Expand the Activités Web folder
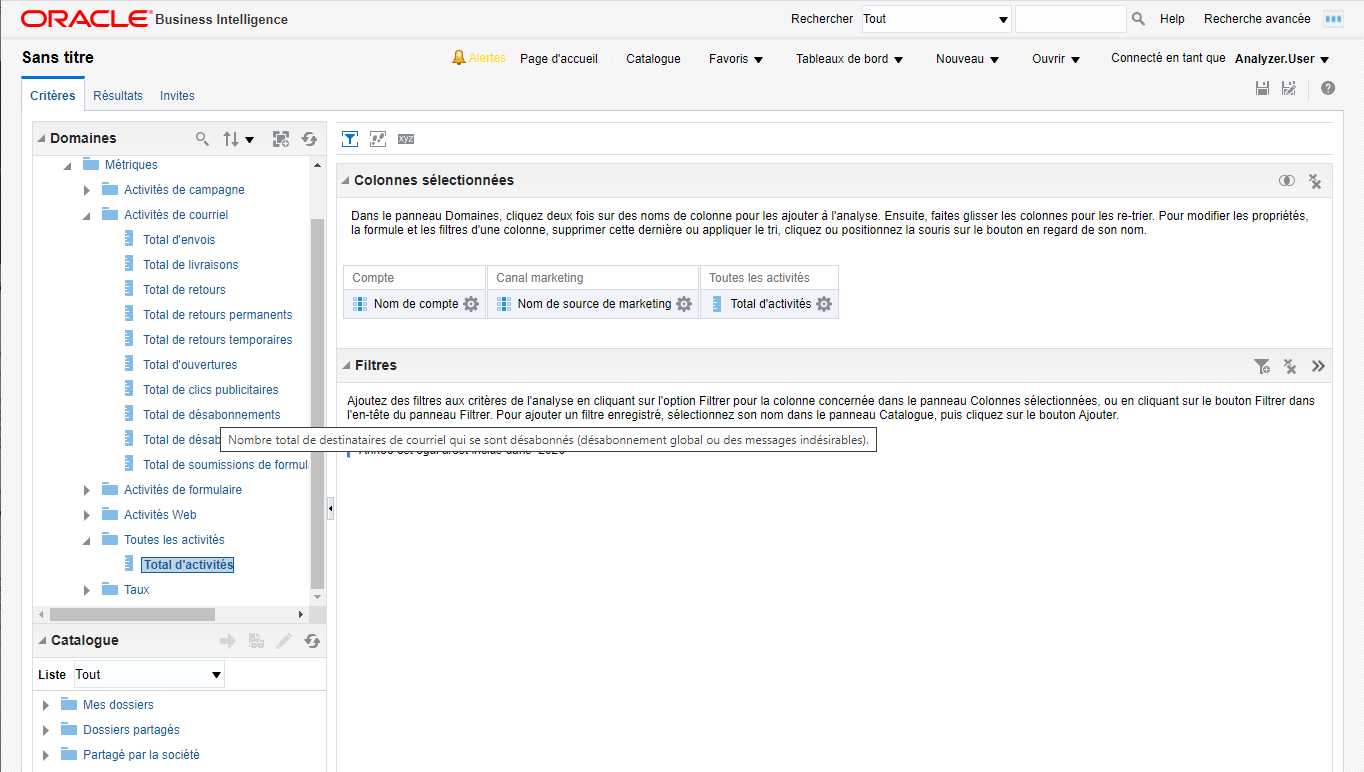The width and height of the screenshot is (1364, 772). click(x=87, y=515)
